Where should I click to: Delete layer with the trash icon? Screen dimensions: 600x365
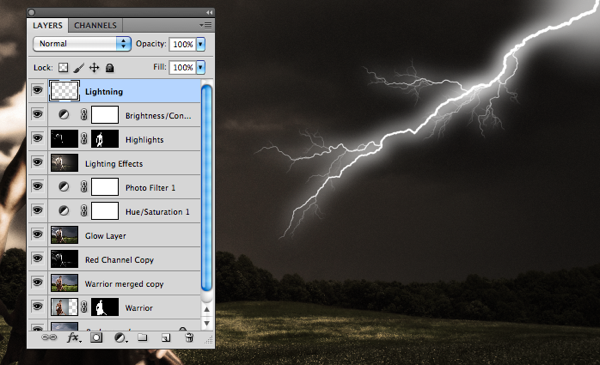pos(189,338)
